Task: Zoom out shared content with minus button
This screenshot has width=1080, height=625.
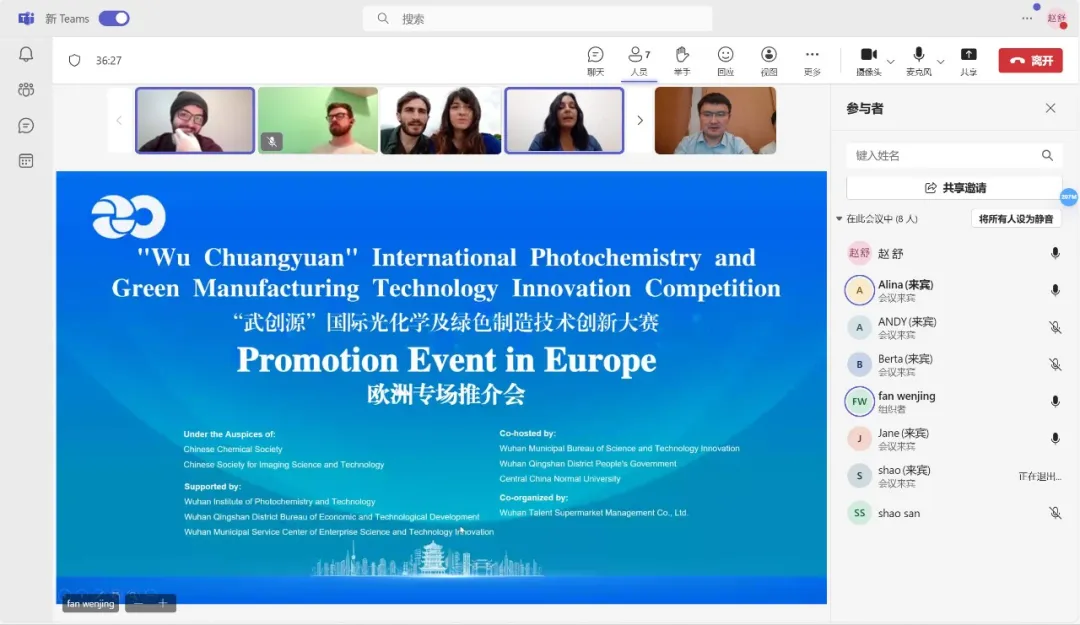Action: (x=139, y=604)
